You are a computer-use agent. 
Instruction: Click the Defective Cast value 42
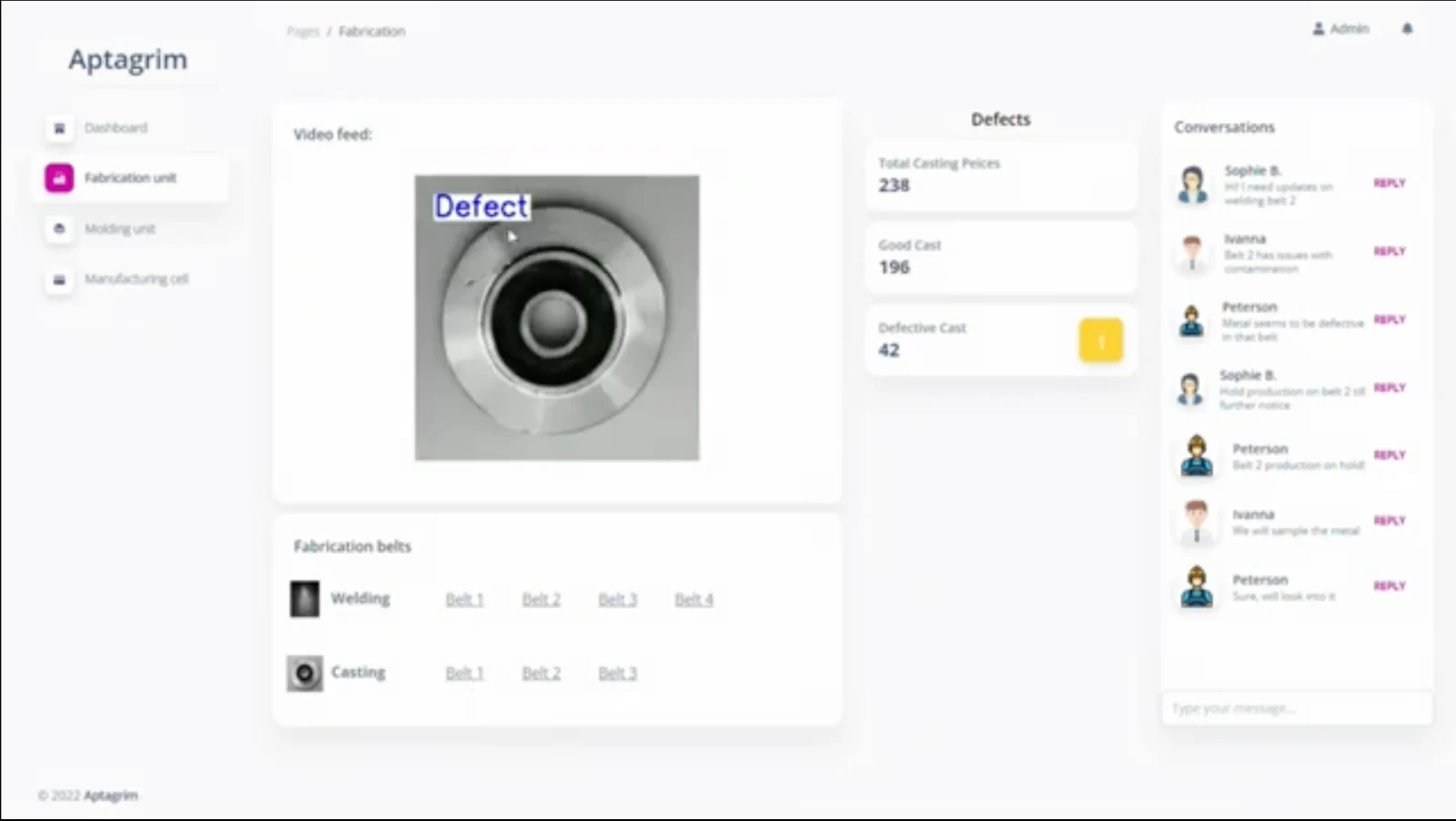(x=889, y=350)
